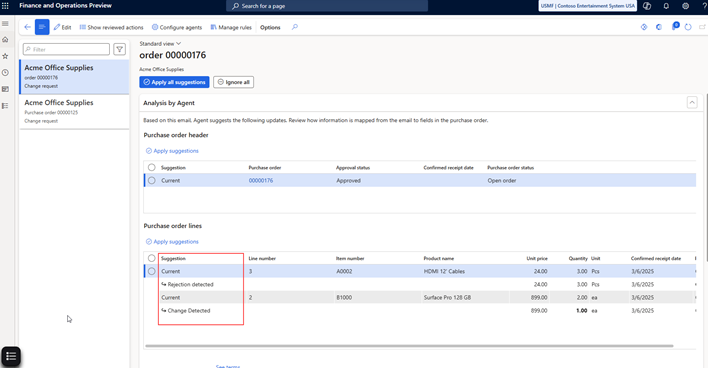
Task: Toggle the blue list view button
Action: [x=42, y=27]
